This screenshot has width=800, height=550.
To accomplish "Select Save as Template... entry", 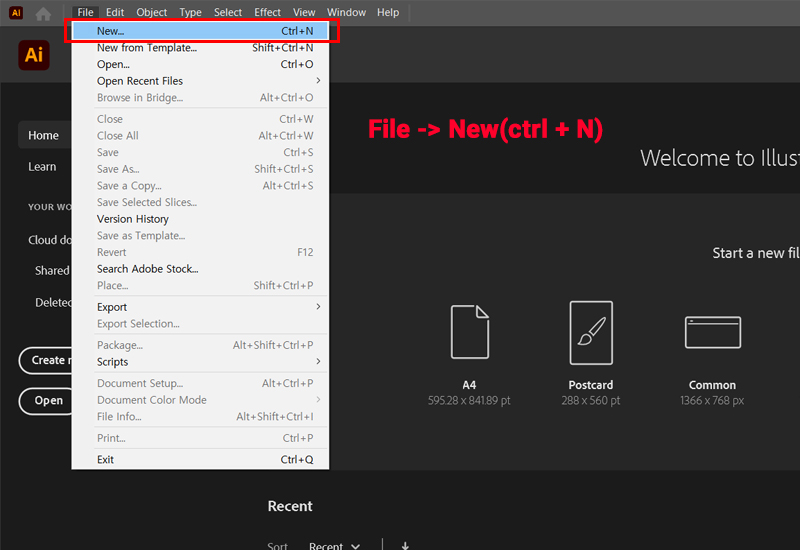I will [x=201, y=236].
